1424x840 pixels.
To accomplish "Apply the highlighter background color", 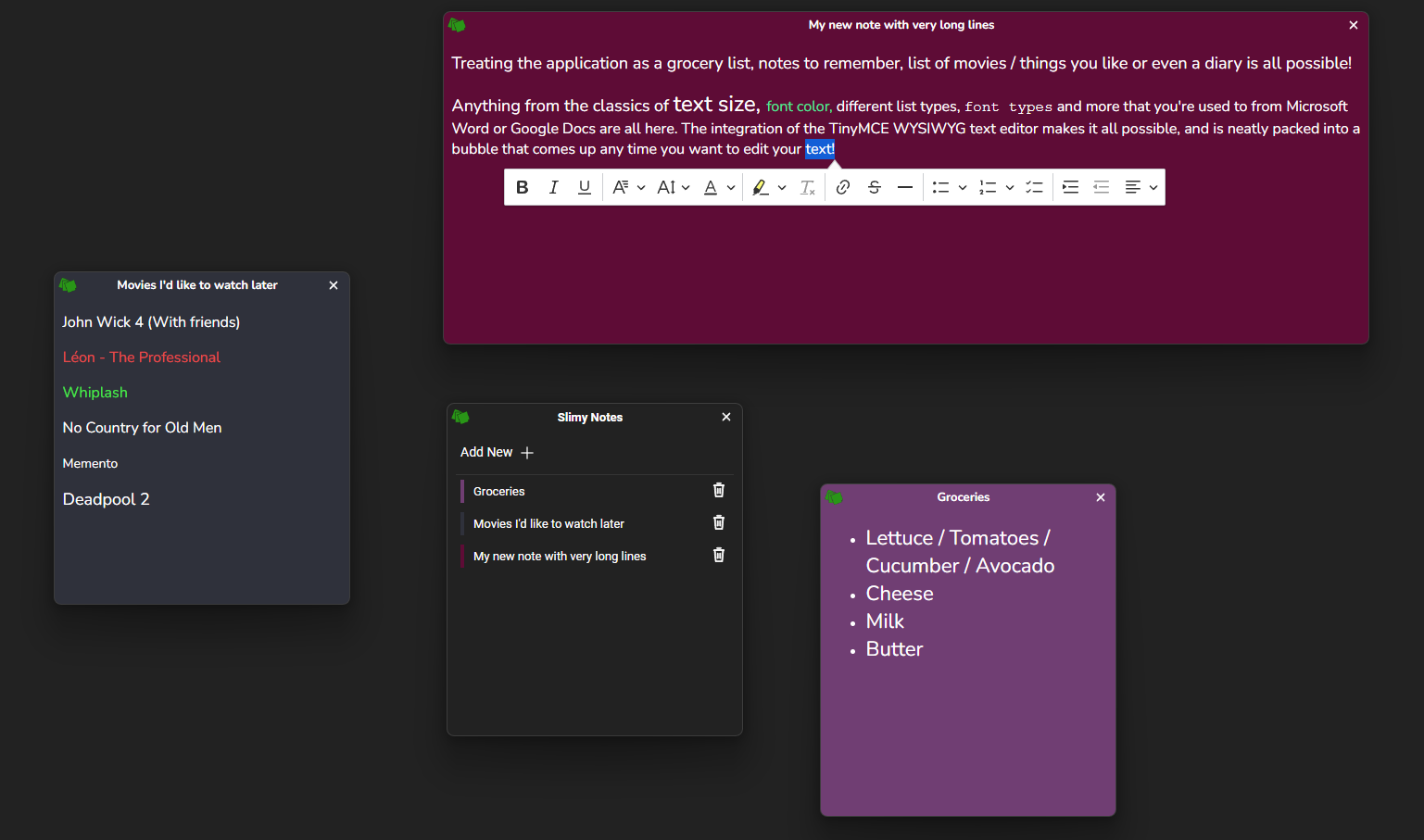I will 761,187.
